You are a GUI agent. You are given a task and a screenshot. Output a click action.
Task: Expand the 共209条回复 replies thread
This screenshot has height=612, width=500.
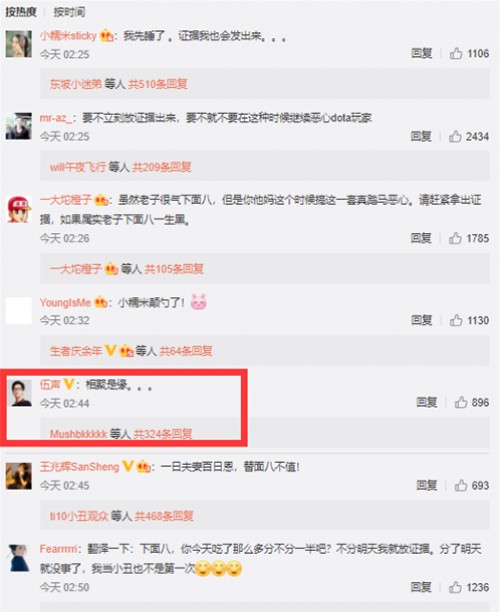tap(162, 167)
